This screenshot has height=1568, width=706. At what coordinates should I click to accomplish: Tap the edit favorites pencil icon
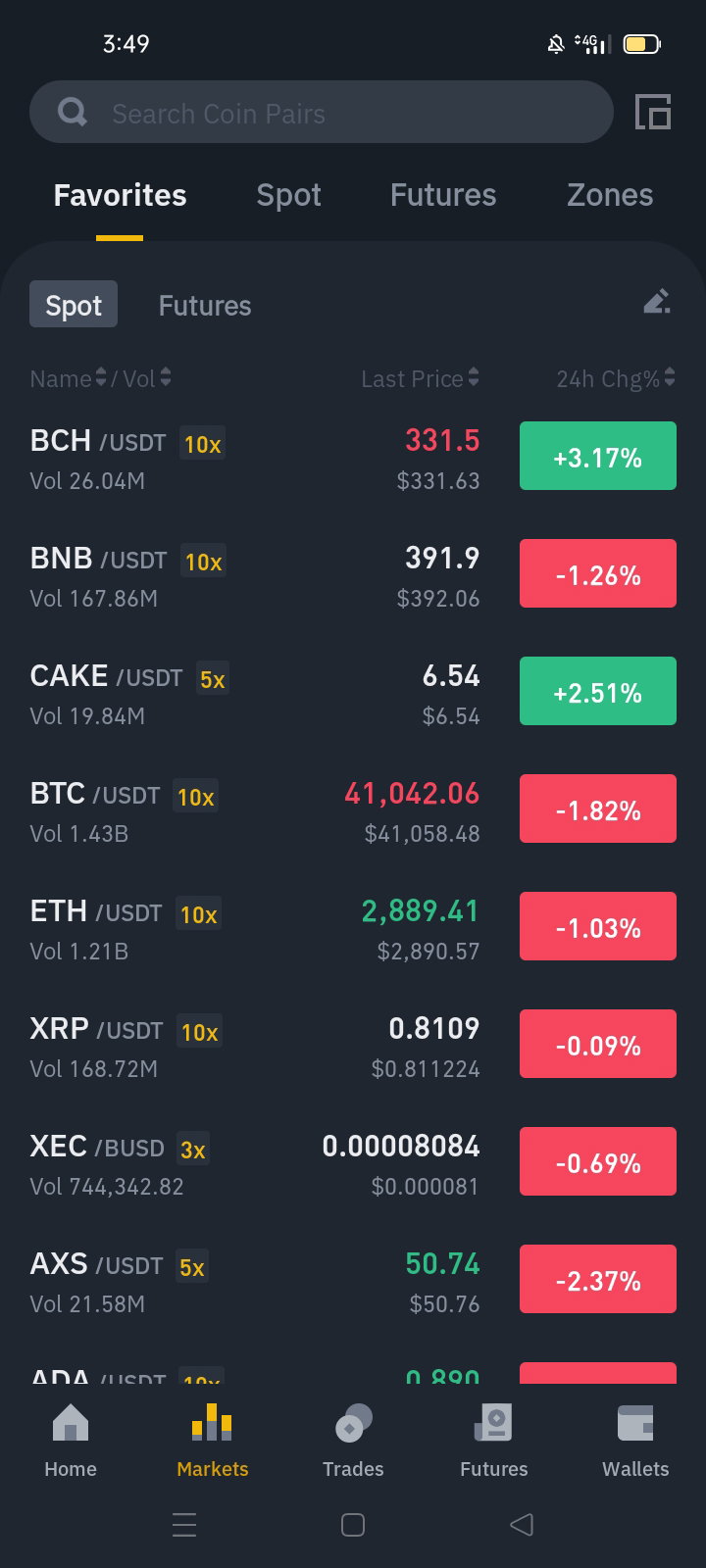tap(657, 302)
